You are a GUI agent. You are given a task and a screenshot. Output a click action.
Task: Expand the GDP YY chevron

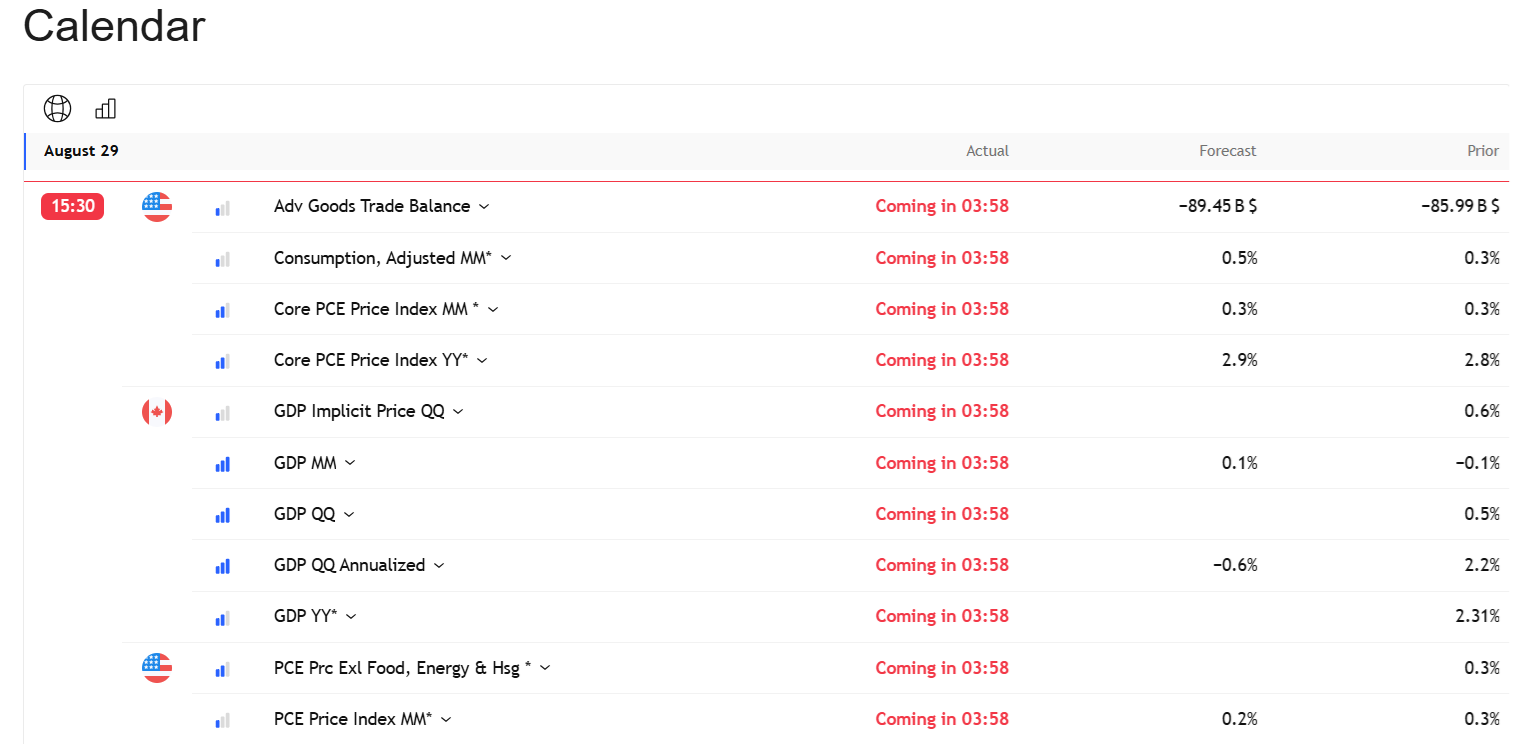(350, 616)
